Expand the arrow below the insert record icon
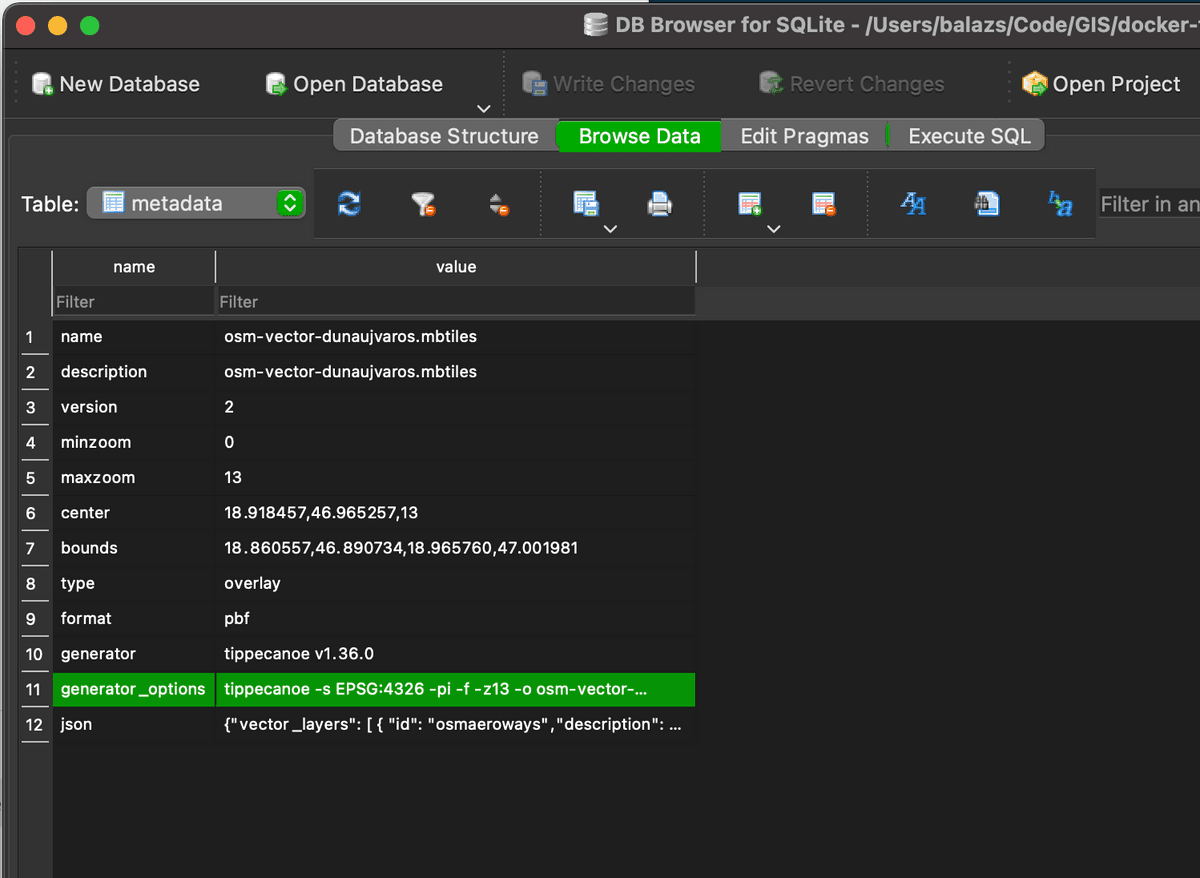 (x=773, y=229)
